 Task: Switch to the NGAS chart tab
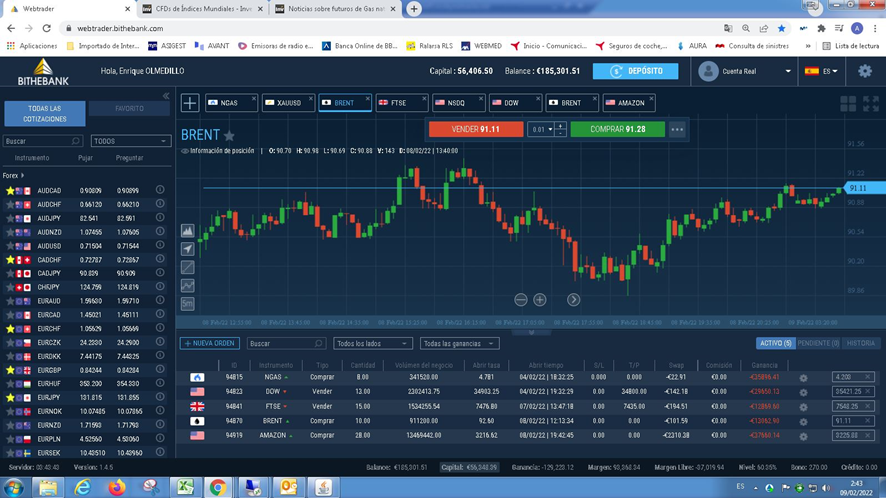(229, 103)
